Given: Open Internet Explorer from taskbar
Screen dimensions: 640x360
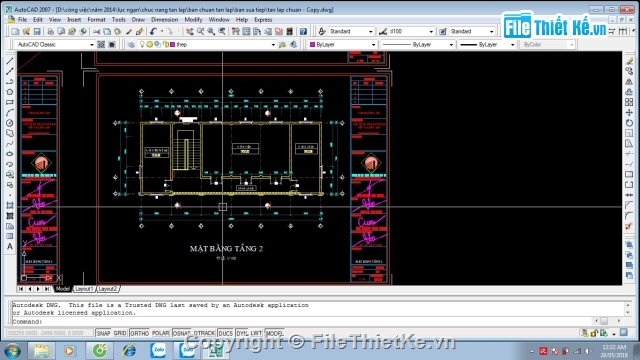Looking at the screenshot, I should point(129,351).
